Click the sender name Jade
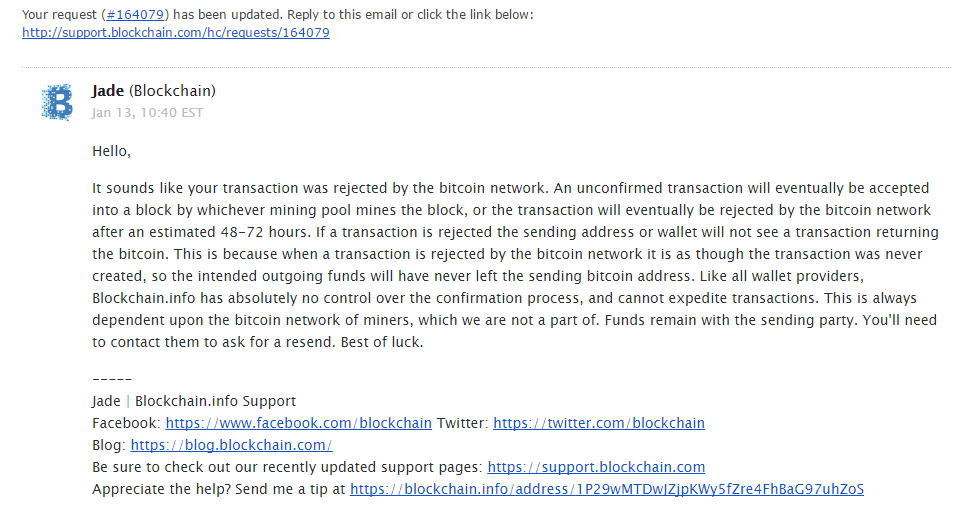Screen dimensions: 959x507 pos(108,91)
